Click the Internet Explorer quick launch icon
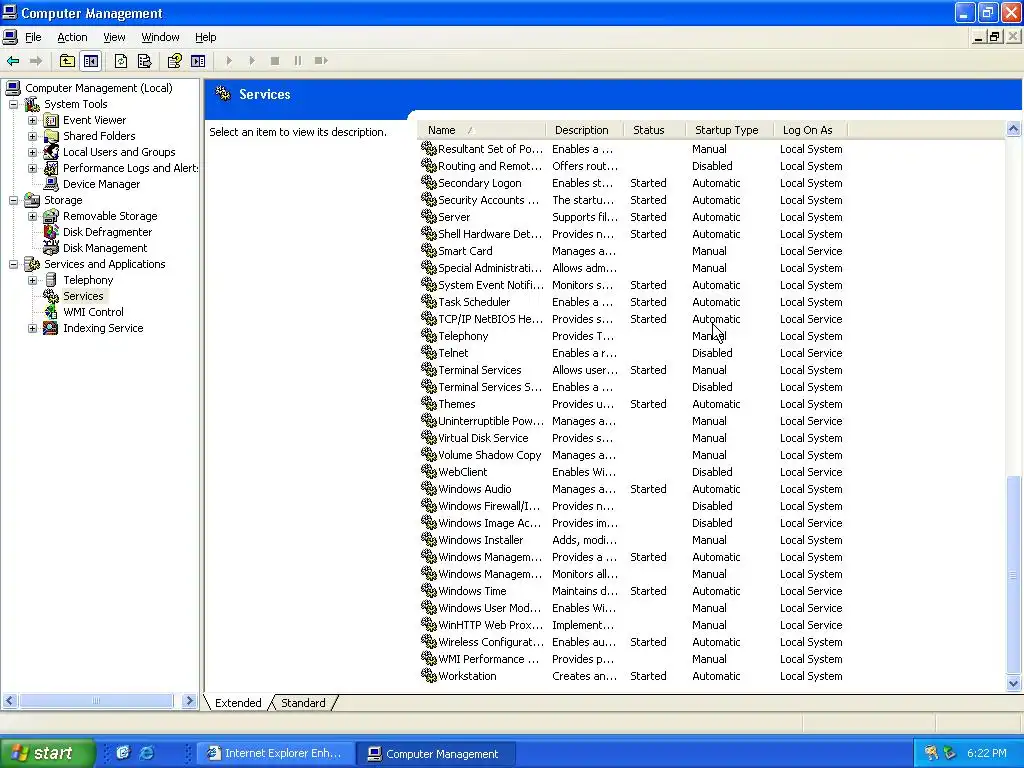 pos(148,753)
